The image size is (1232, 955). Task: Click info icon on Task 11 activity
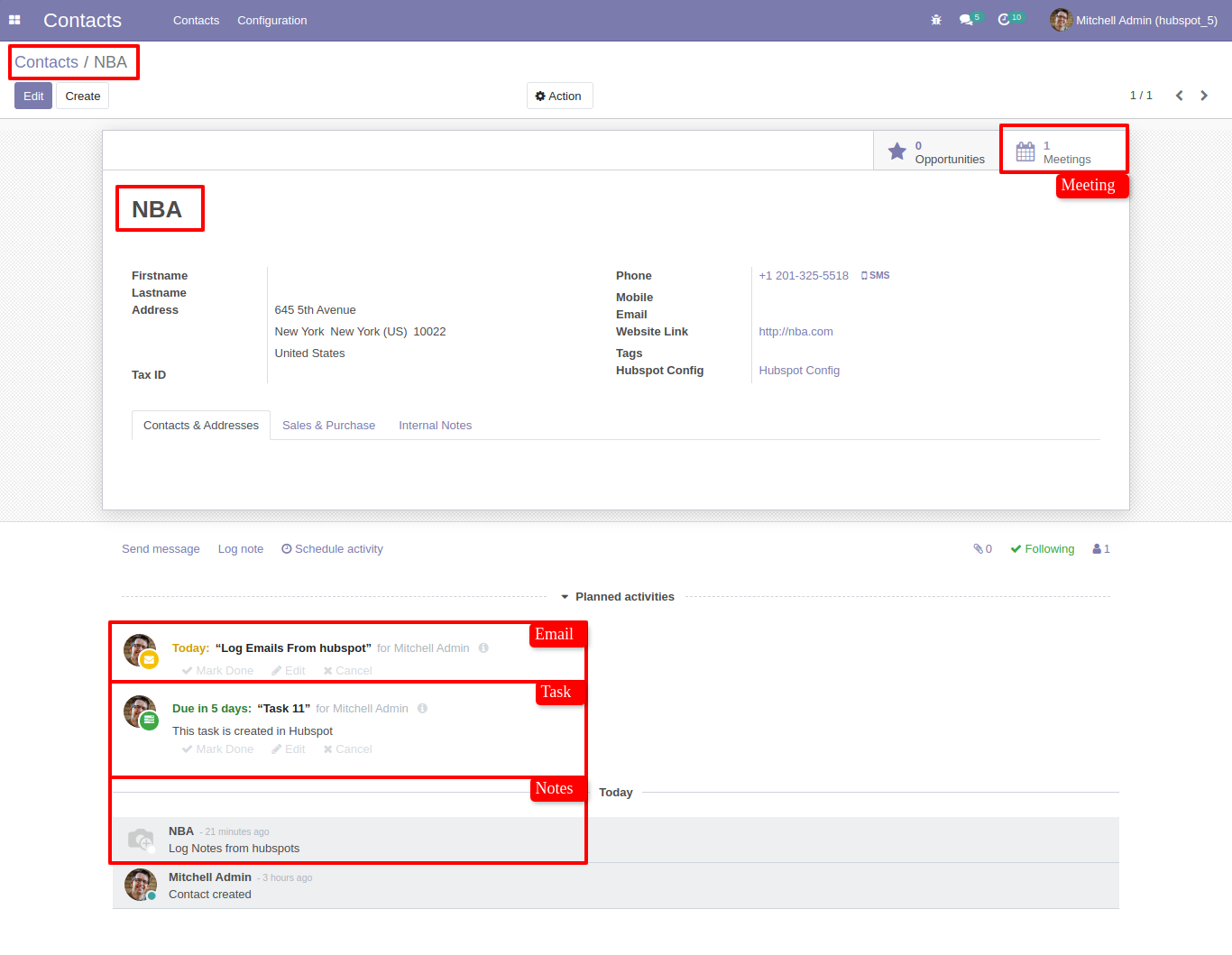422,709
